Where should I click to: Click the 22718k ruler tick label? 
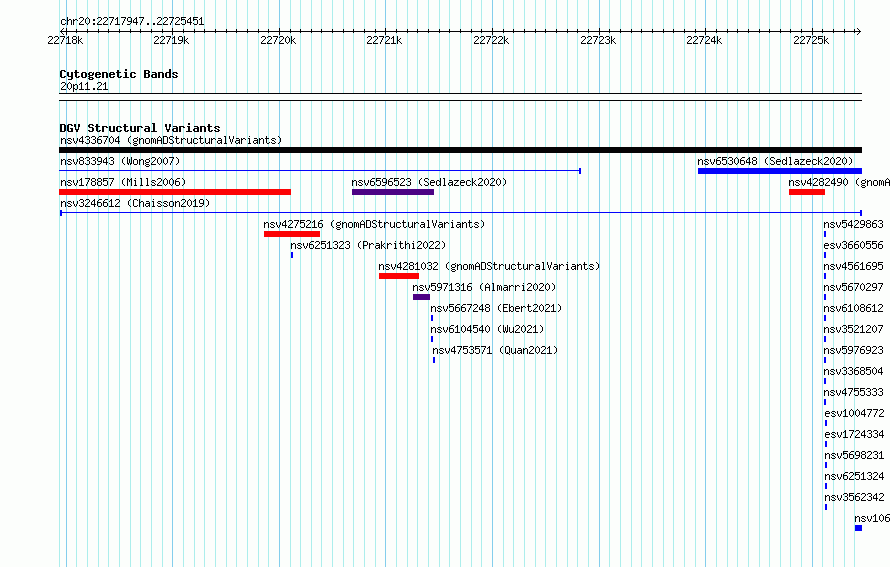coord(65,40)
